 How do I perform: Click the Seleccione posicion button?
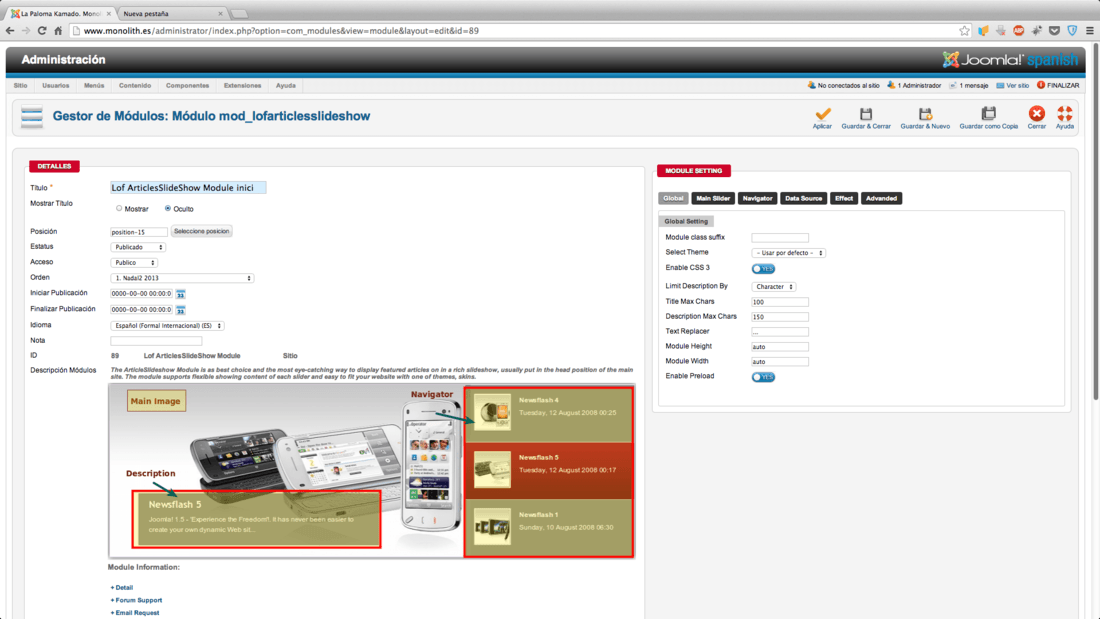[201, 231]
